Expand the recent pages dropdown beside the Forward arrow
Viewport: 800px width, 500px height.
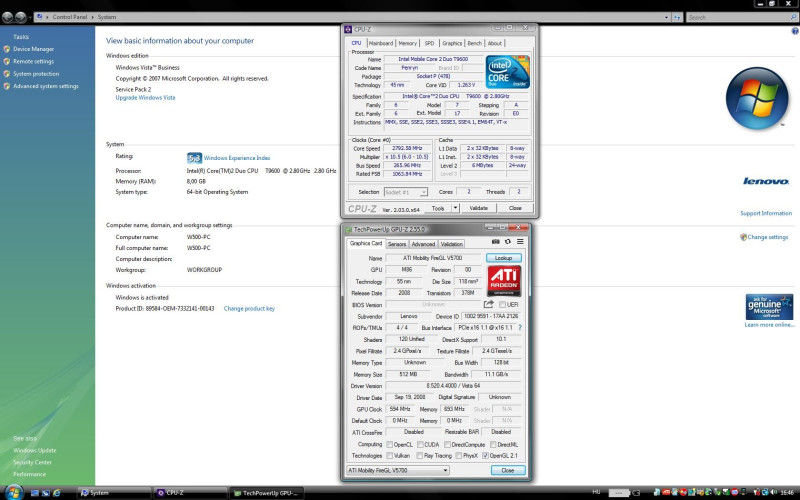(30, 17)
